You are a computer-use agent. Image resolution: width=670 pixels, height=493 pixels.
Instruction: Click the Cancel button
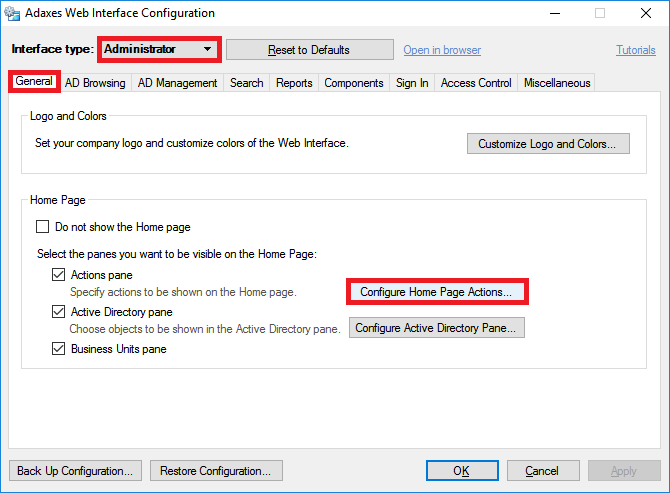pos(543,471)
